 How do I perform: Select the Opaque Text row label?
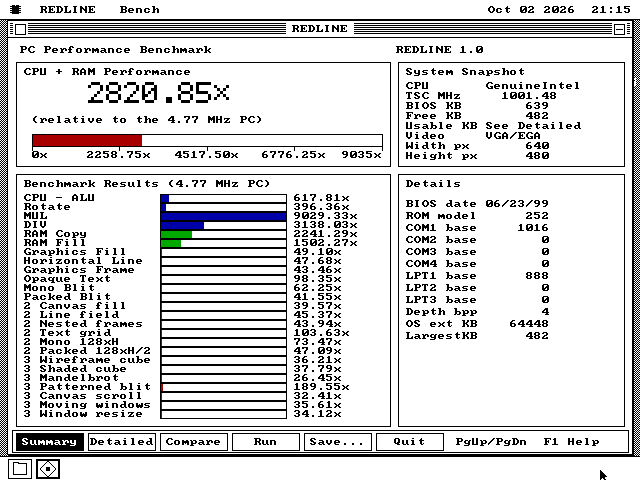(67, 279)
